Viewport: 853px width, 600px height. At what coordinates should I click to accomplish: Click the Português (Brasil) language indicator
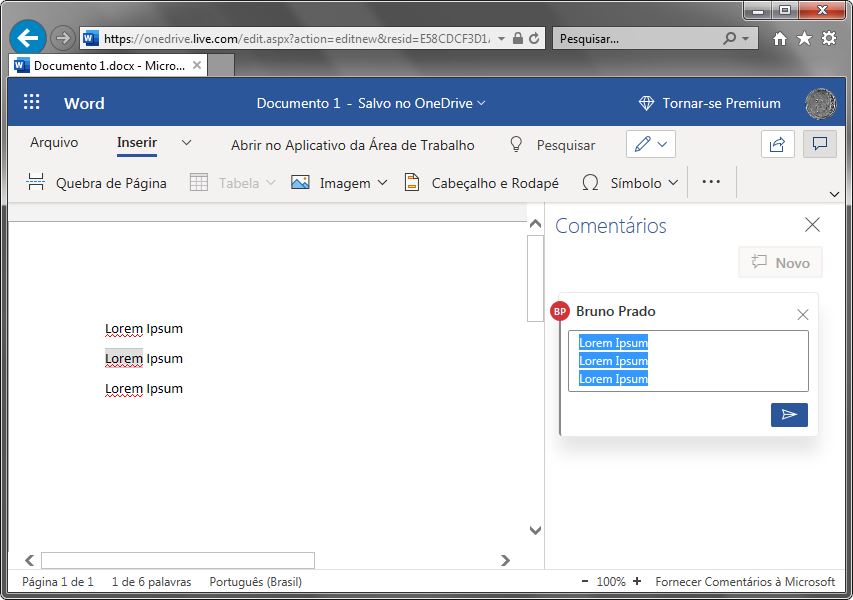pyautogui.click(x=255, y=582)
